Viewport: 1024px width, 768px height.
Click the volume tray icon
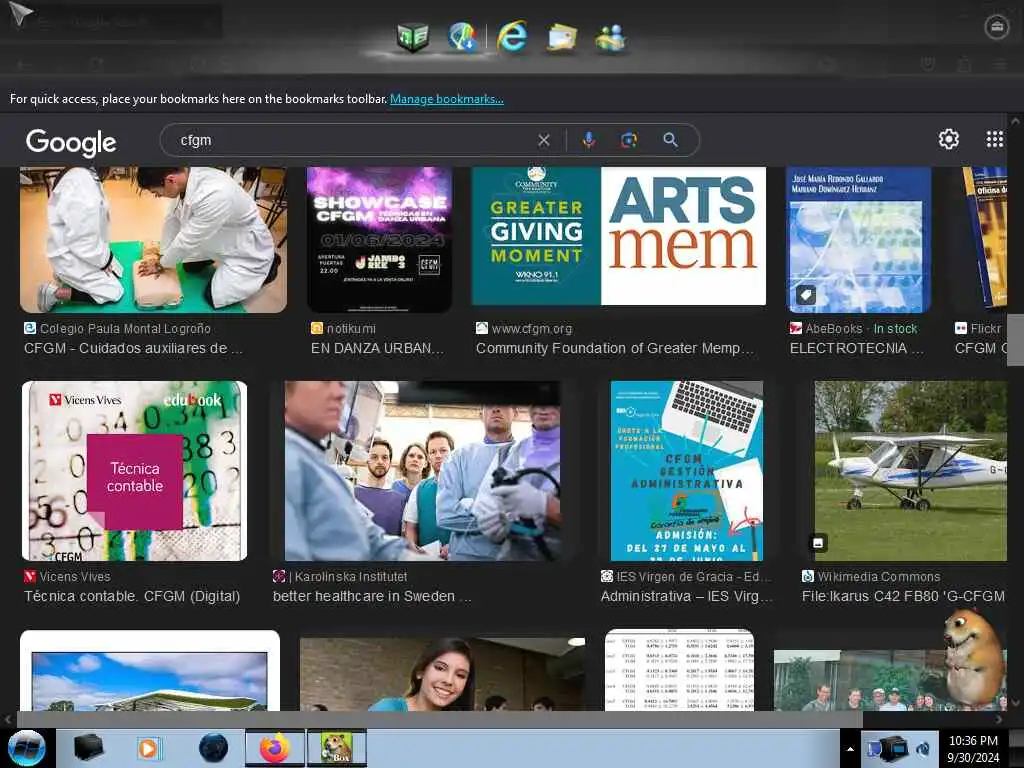coord(923,748)
